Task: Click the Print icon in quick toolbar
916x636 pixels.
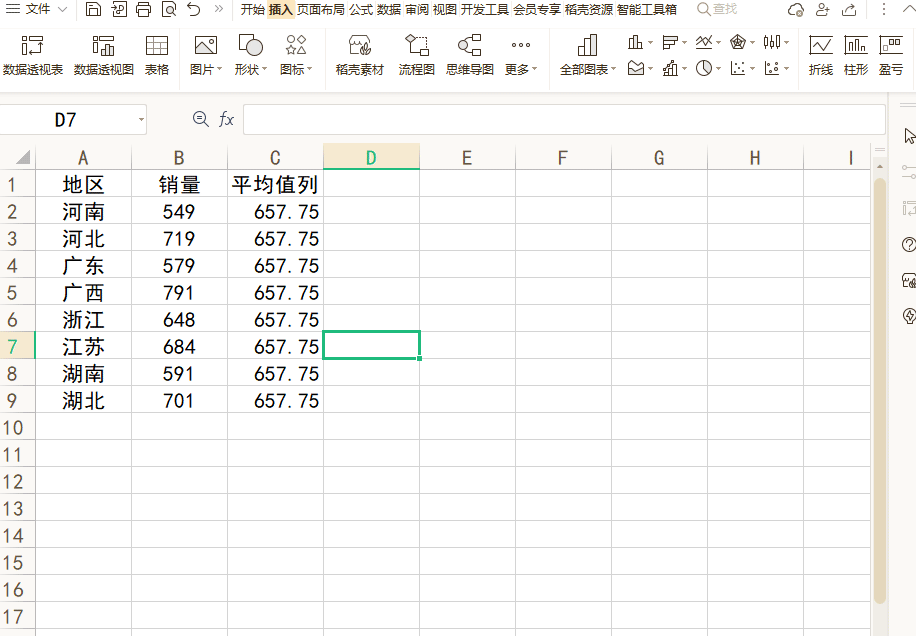Action: pyautogui.click(x=143, y=10)
